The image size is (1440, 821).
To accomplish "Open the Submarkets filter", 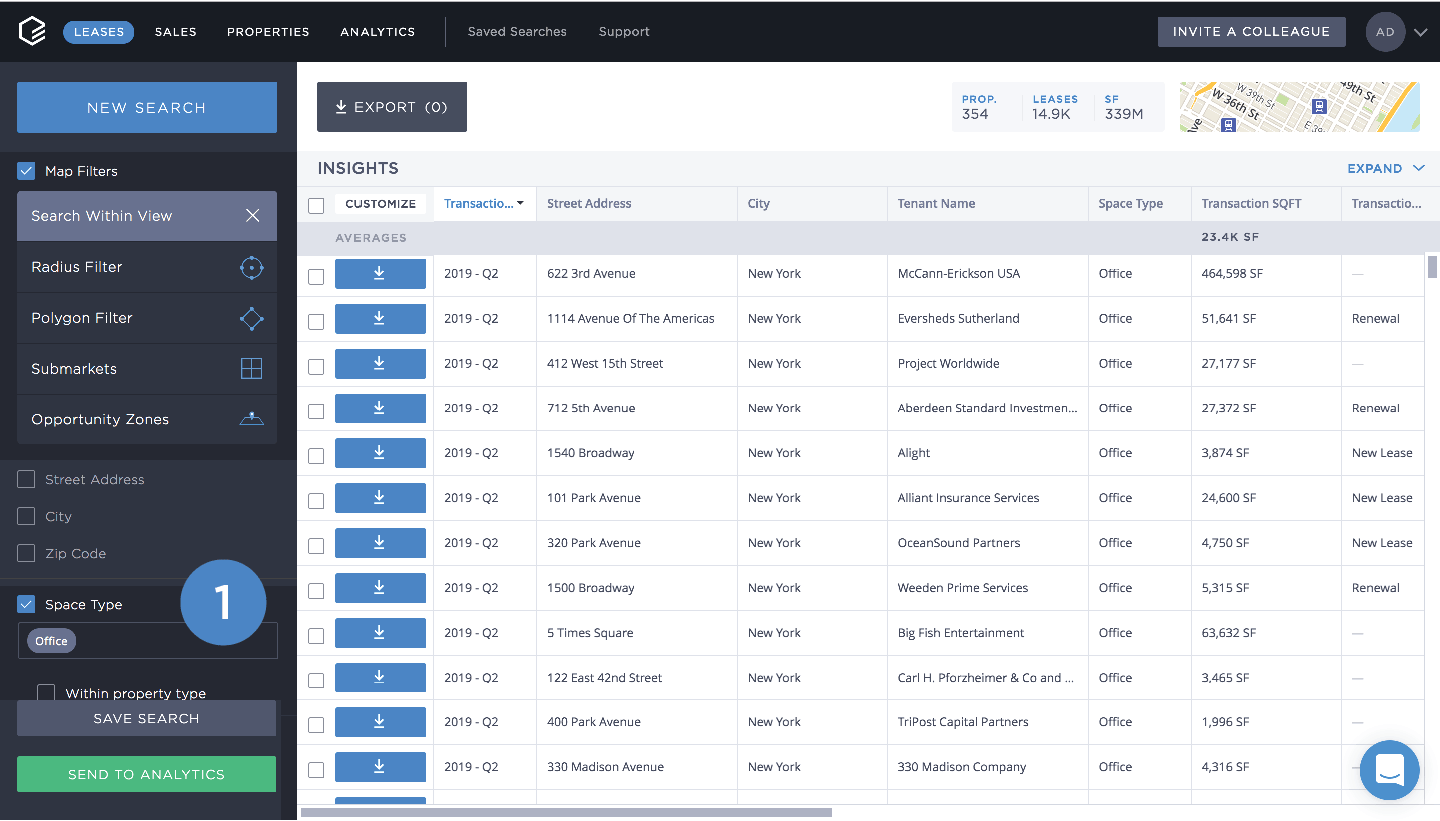I will pyautogui.click(x=146, y=369).
